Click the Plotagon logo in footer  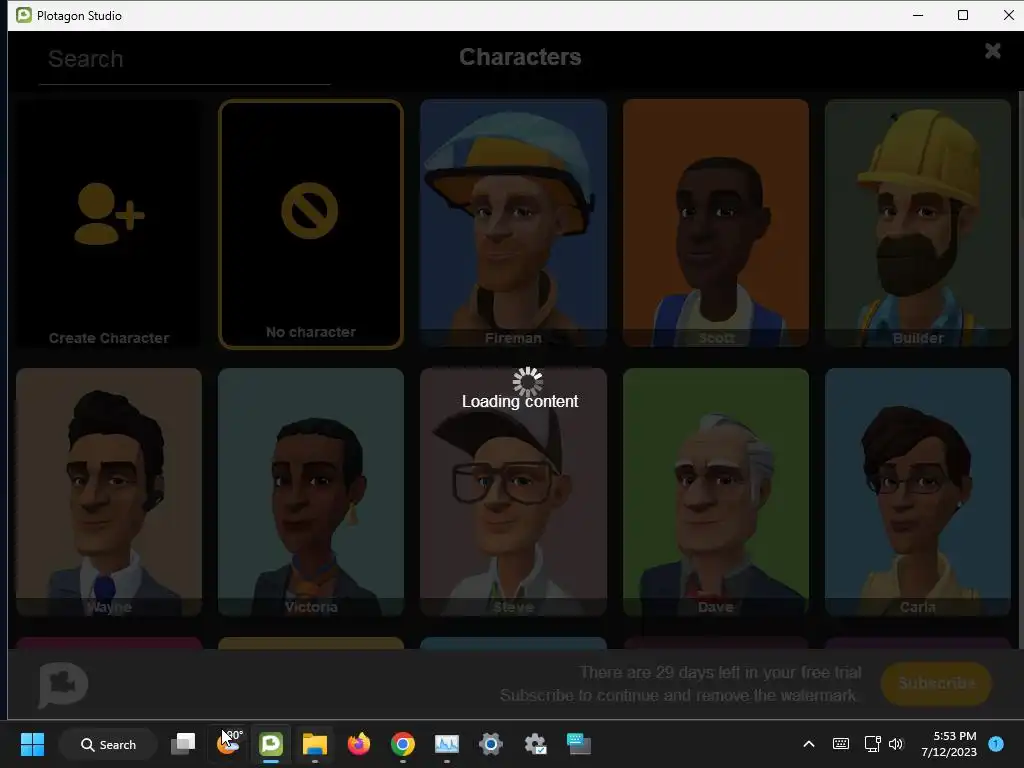point(63,684)
